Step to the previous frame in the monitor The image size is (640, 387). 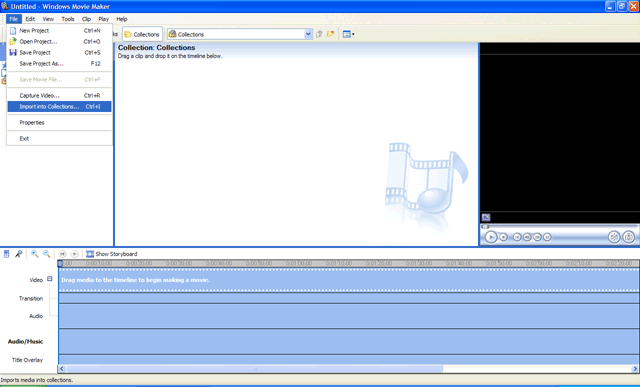pos(527,237)
